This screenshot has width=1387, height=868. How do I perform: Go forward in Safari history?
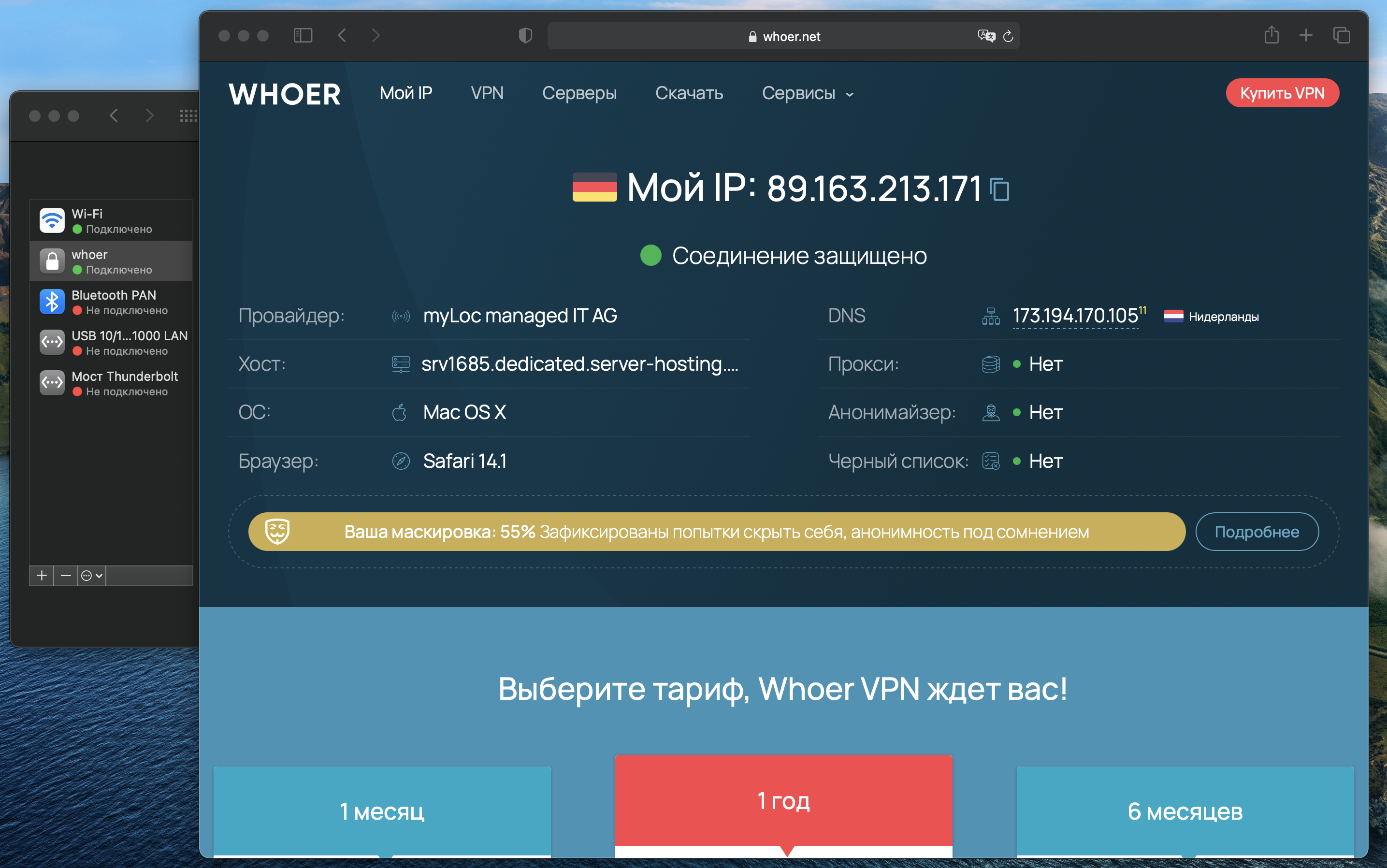point(376,36)
